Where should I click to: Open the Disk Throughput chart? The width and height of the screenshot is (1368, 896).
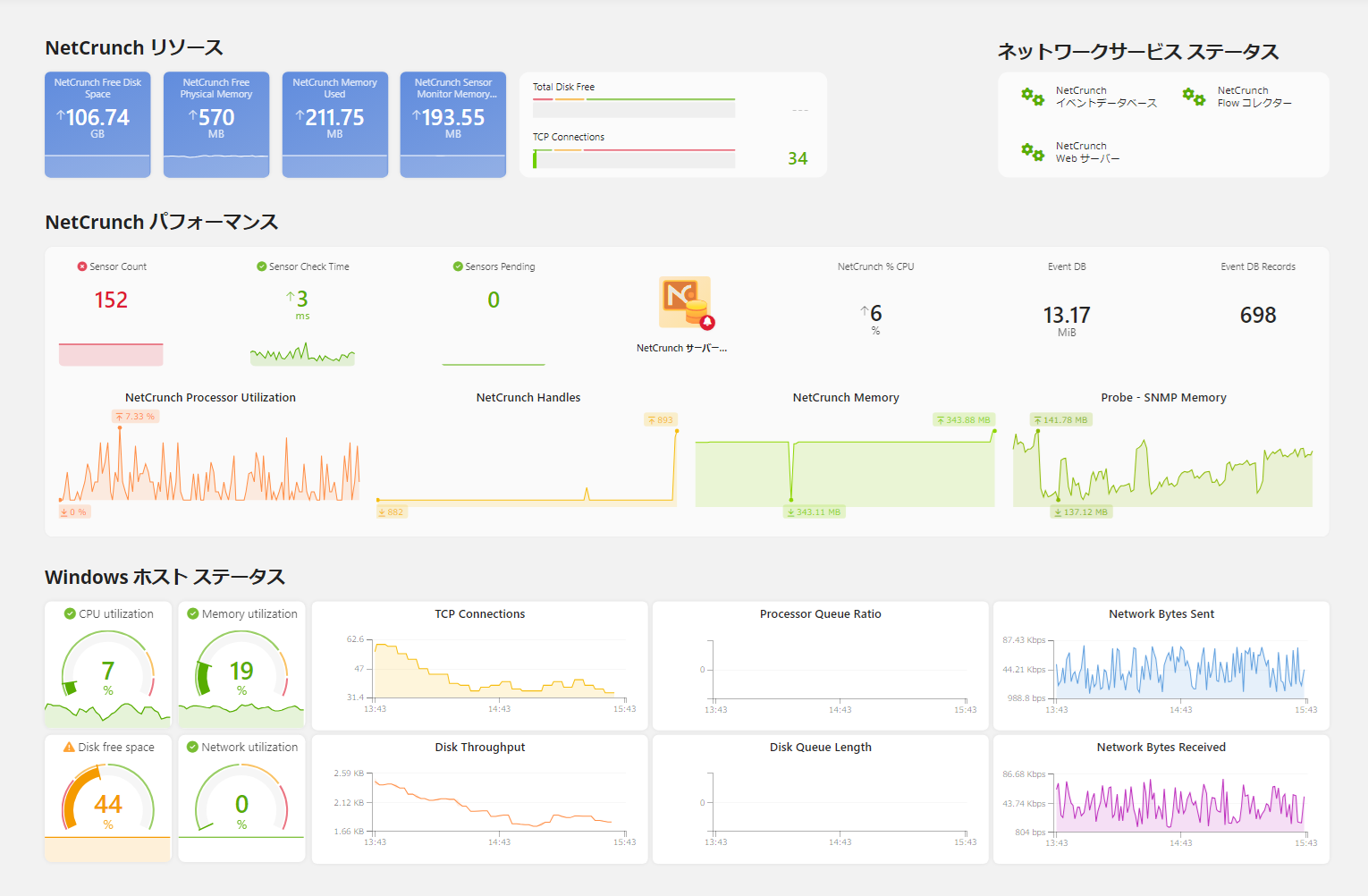[480, 799]
